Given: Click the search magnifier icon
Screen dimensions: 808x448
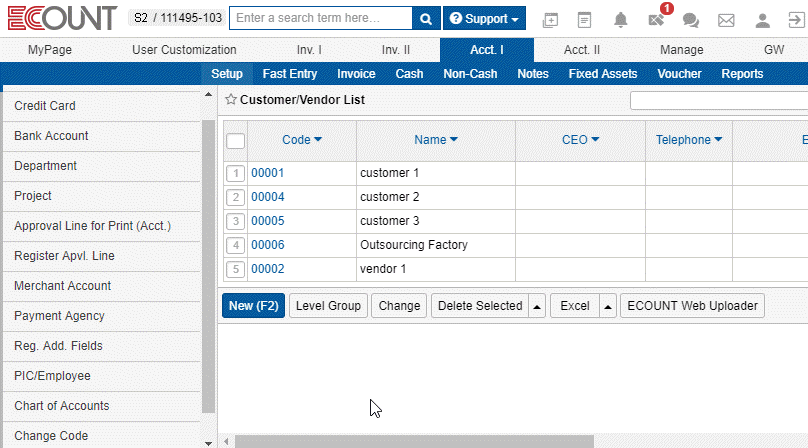Looking at the screenshot, I should (x=426, y=19).
